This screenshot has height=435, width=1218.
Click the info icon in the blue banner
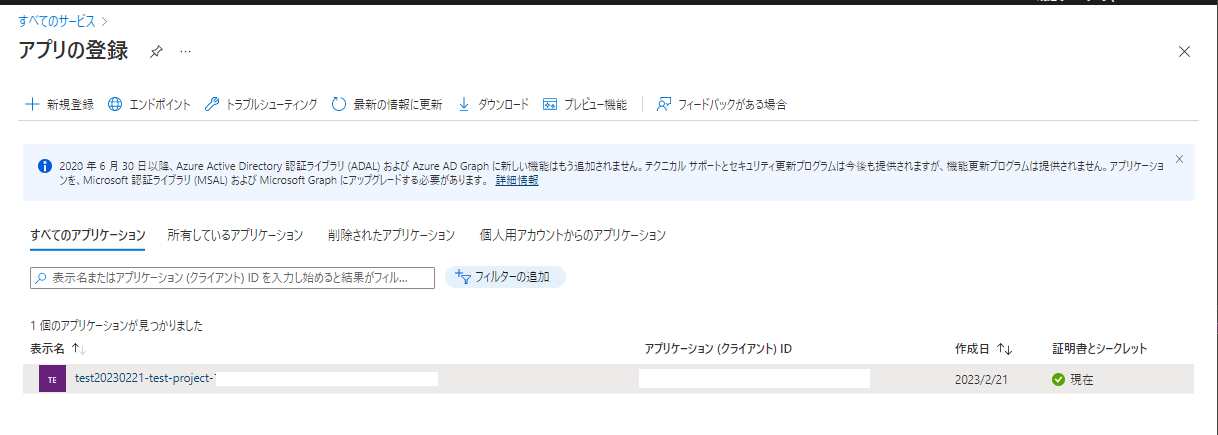[x=45, y=166]
